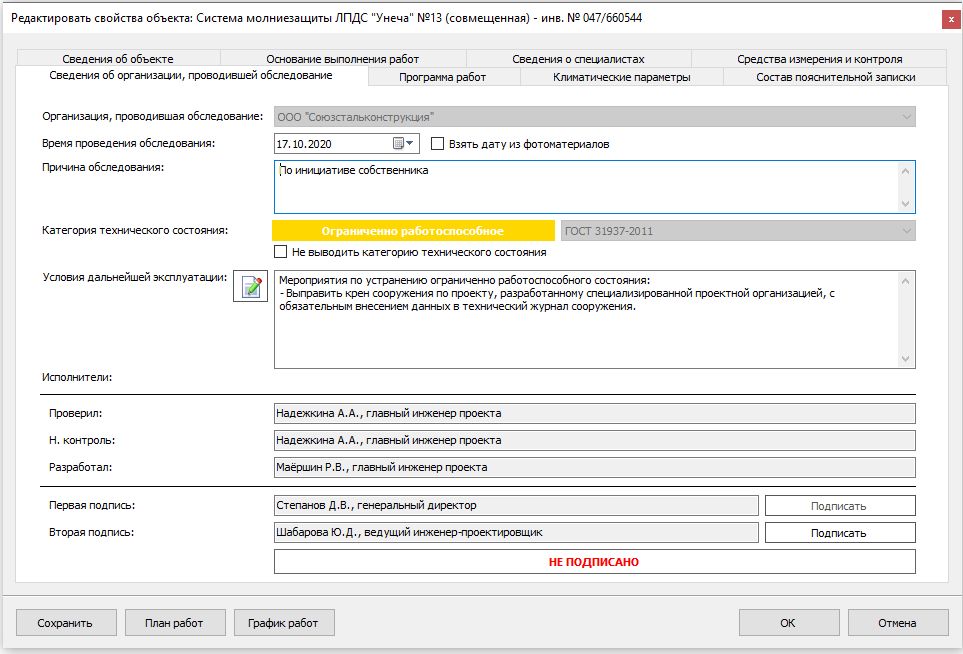Sign the second signature with 'Подписать'
The height and width of the screenshot is (654, 963).
pos(840,532)
